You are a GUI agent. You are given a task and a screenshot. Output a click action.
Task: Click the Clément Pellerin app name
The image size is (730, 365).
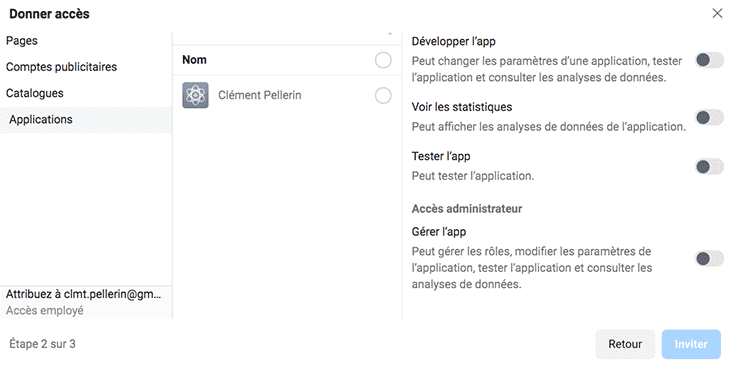[260, 95]
